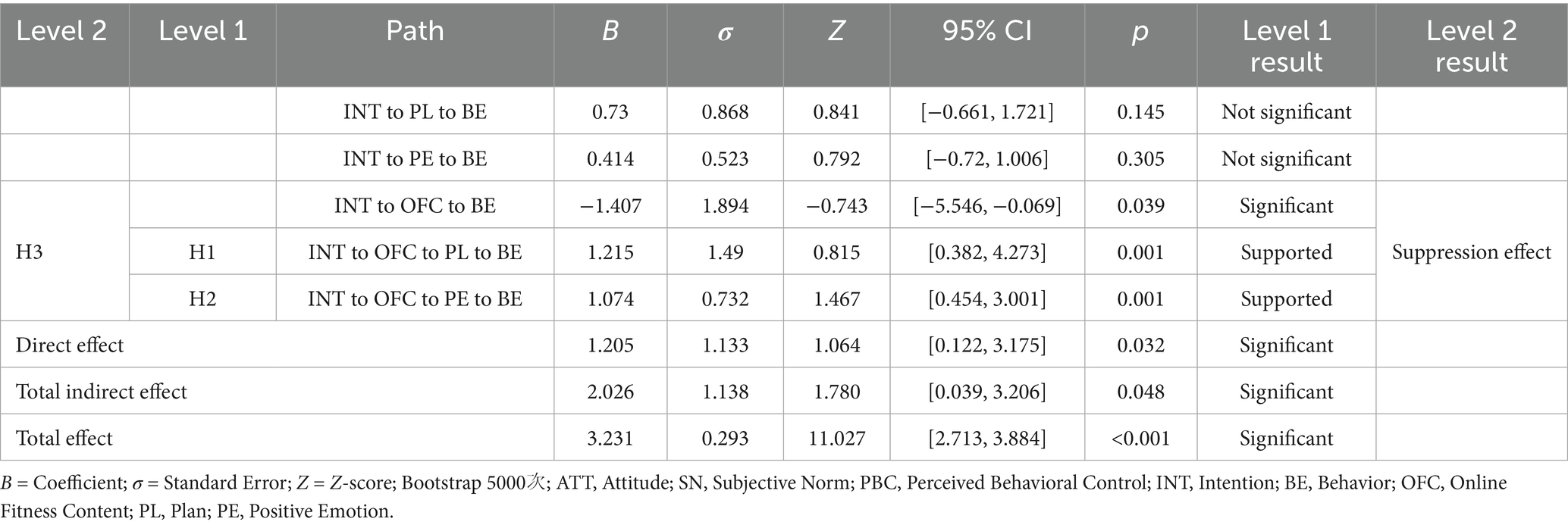Click the Z column header
This screenshot has width=1568, height=528.
(836, 31)
